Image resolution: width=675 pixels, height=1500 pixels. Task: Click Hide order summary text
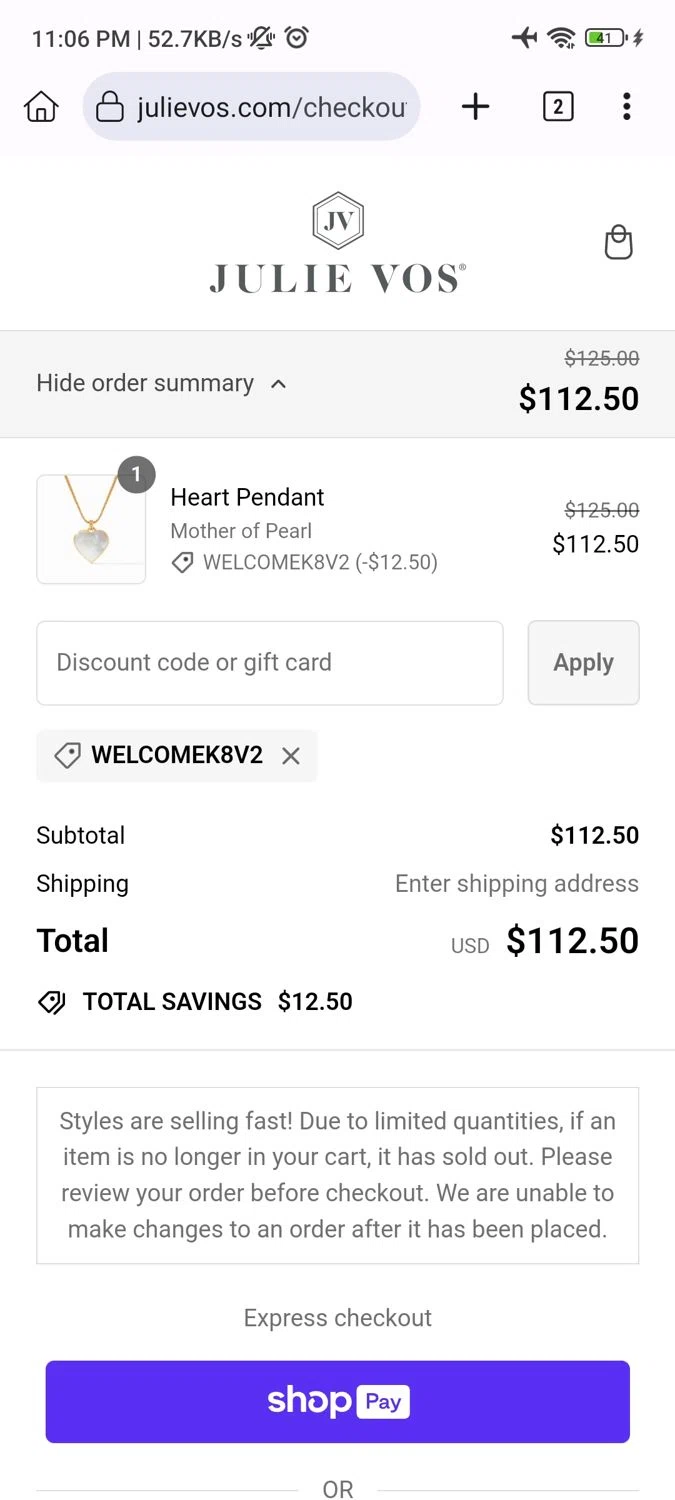(x=145, y=384)
